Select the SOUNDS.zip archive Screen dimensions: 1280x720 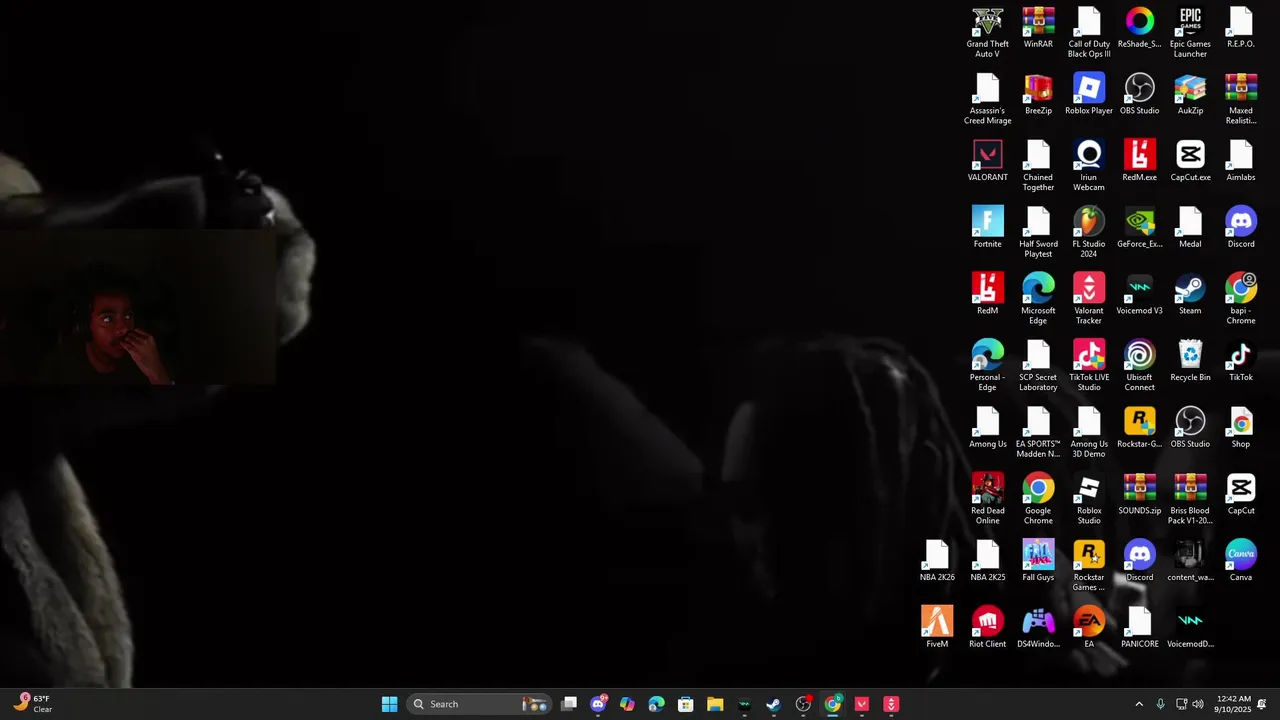[x=1139, y=496]
